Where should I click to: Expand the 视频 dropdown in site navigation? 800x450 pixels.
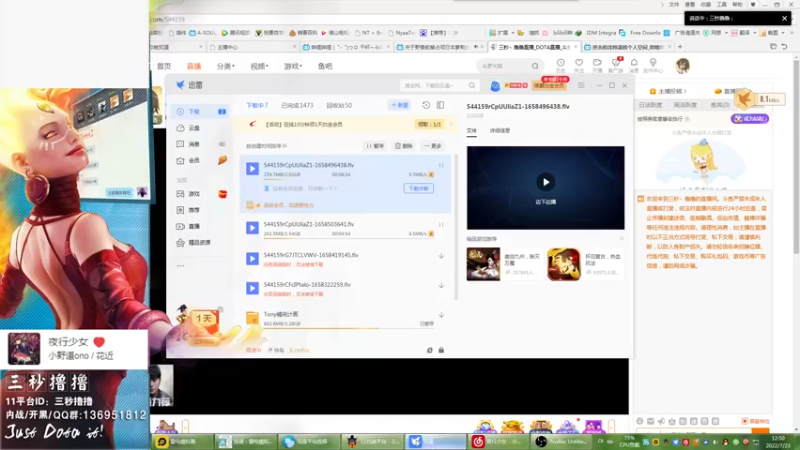(x=259, y=66)
